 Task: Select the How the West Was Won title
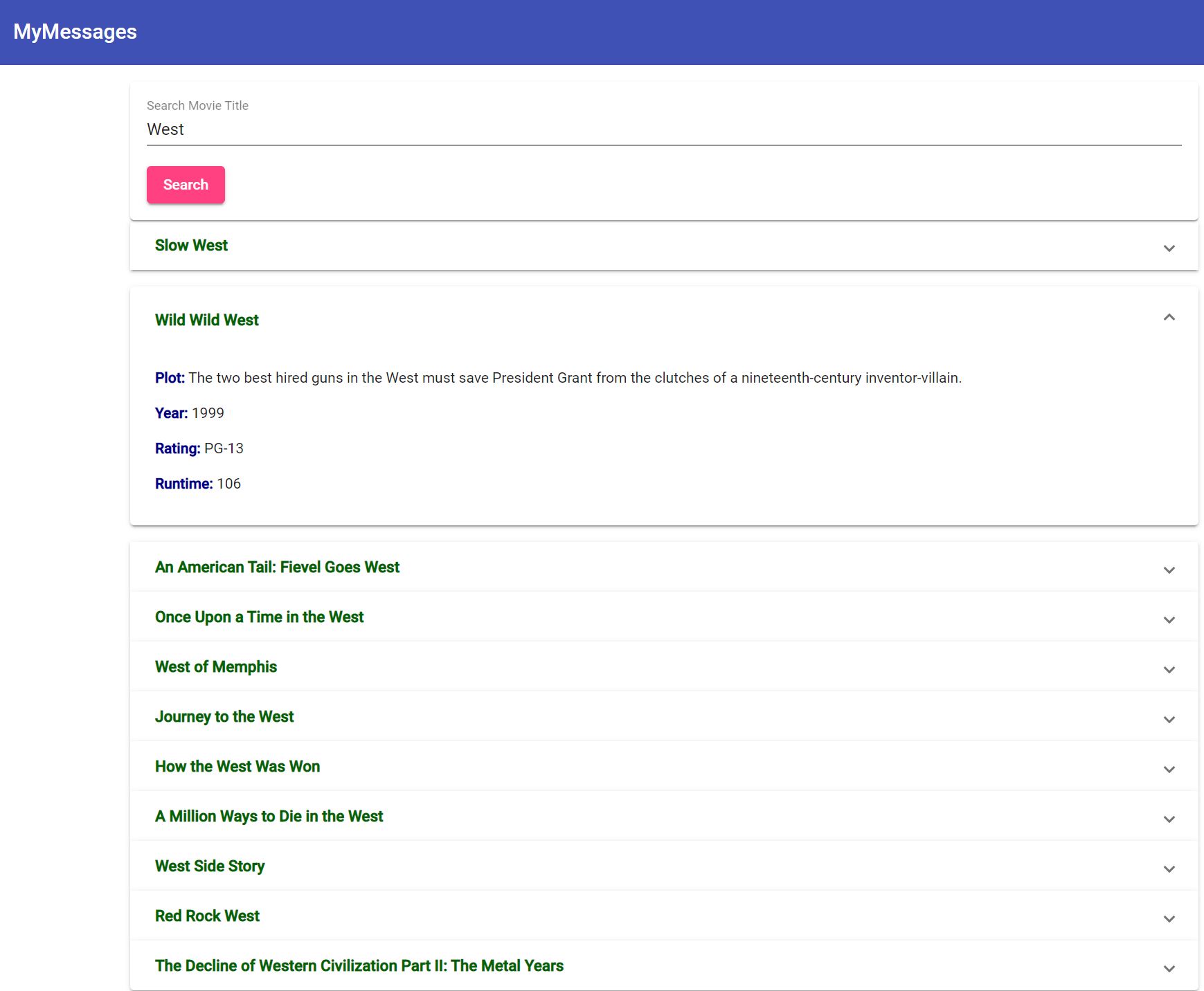coord(237,766)
